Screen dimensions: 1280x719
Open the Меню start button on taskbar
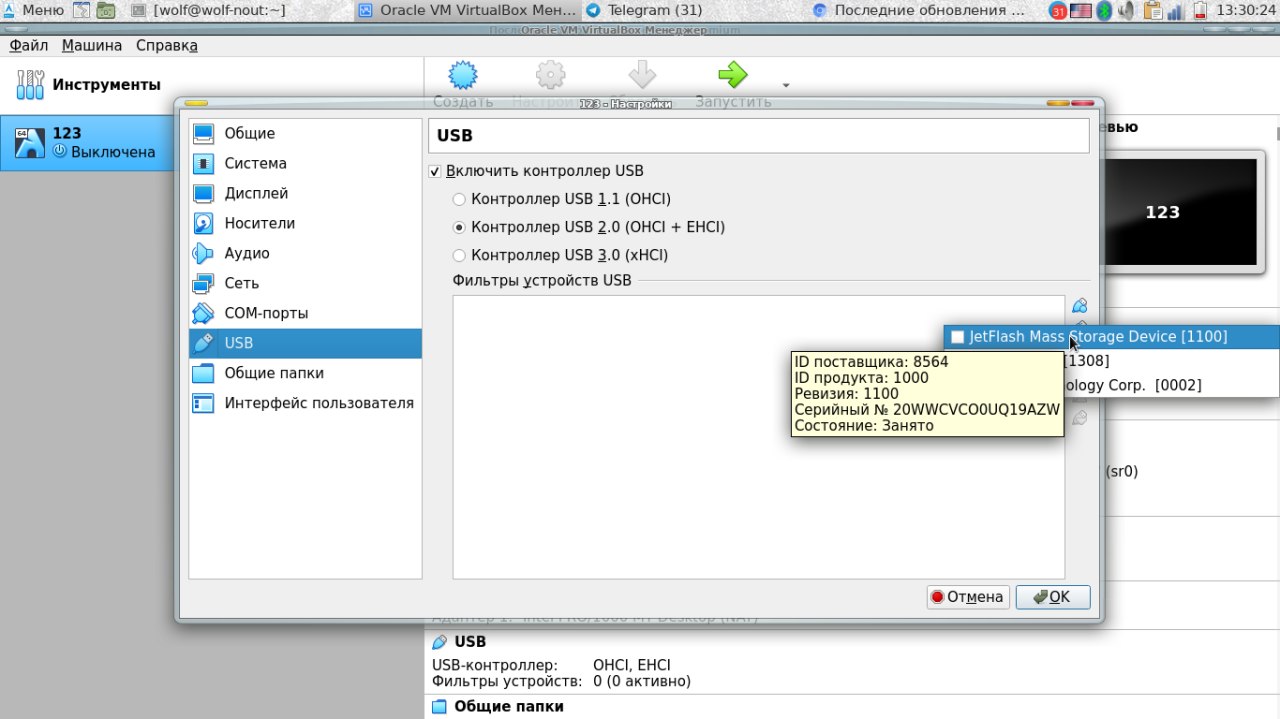pos(35,11)
